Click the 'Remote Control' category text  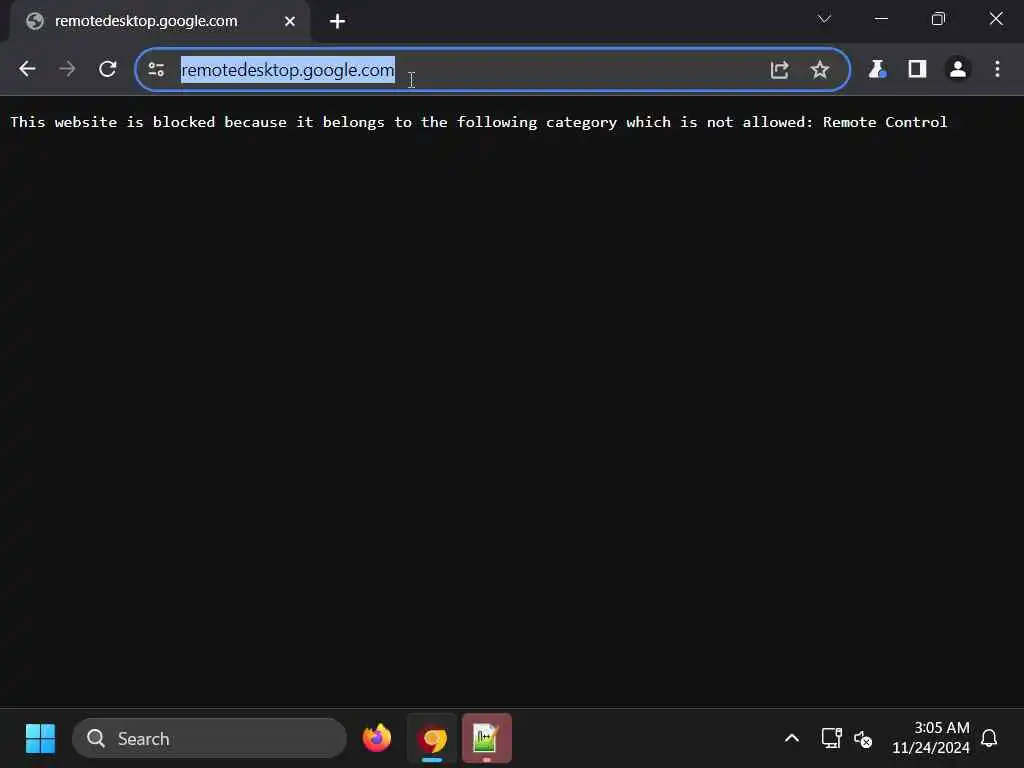885,122
